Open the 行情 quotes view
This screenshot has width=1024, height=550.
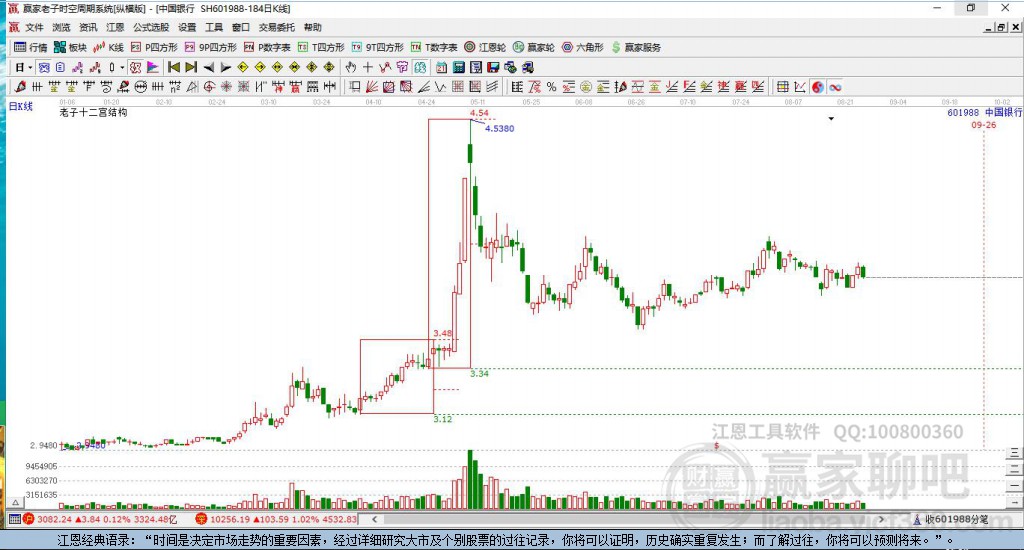pyautogui.click(x=31, y=47)
